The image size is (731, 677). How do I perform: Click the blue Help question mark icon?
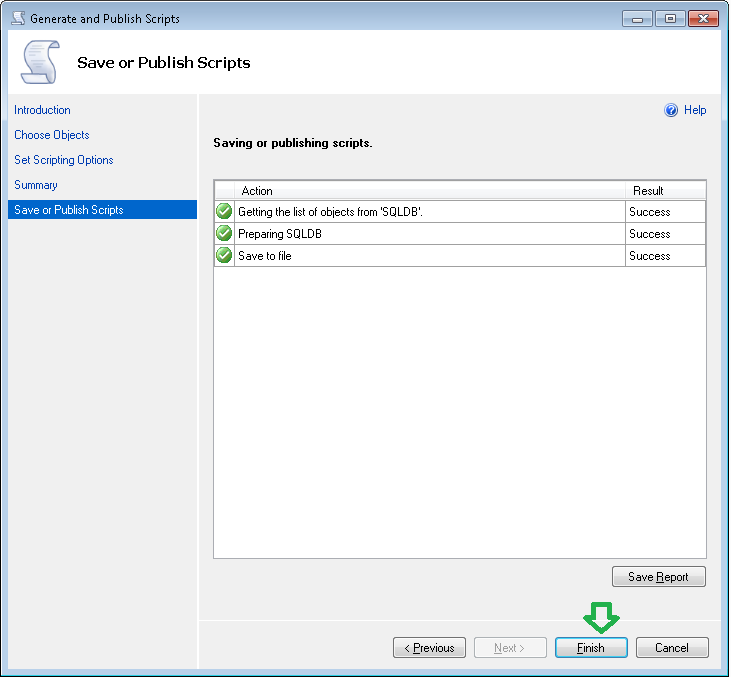(x=671, y=111)
